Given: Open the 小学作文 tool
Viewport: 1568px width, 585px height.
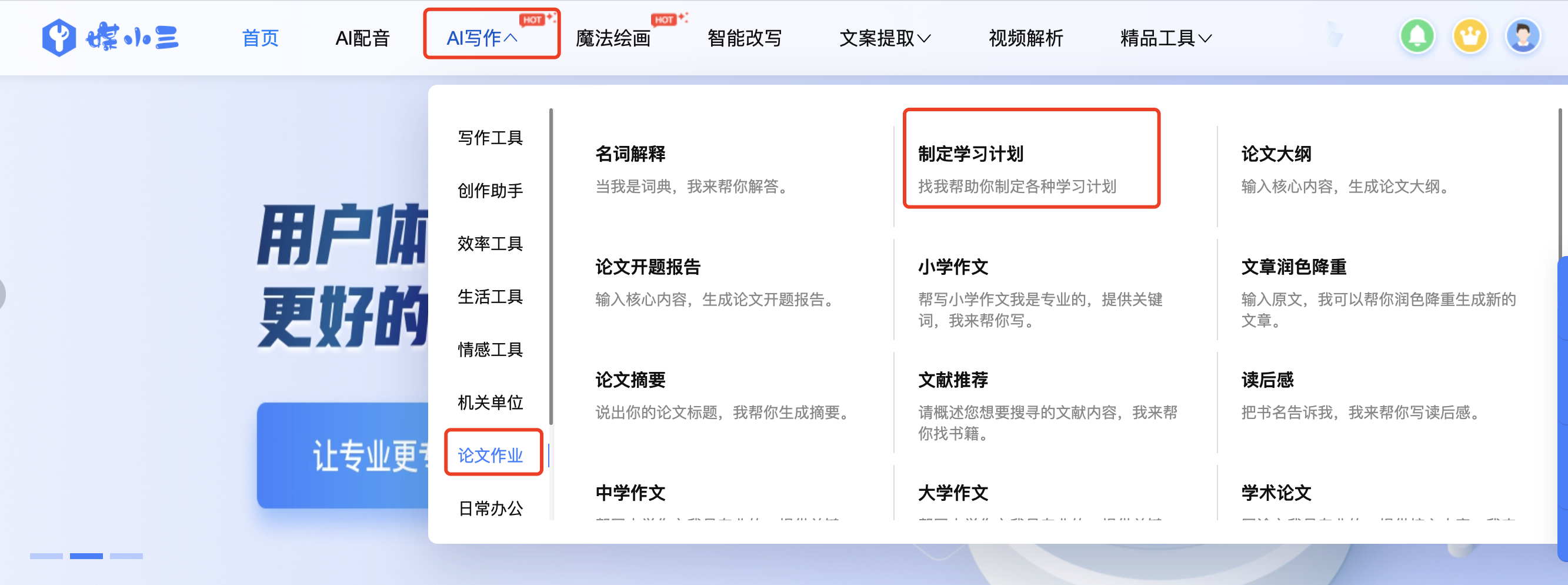Looking at the screenshot, I should [953, 267].
